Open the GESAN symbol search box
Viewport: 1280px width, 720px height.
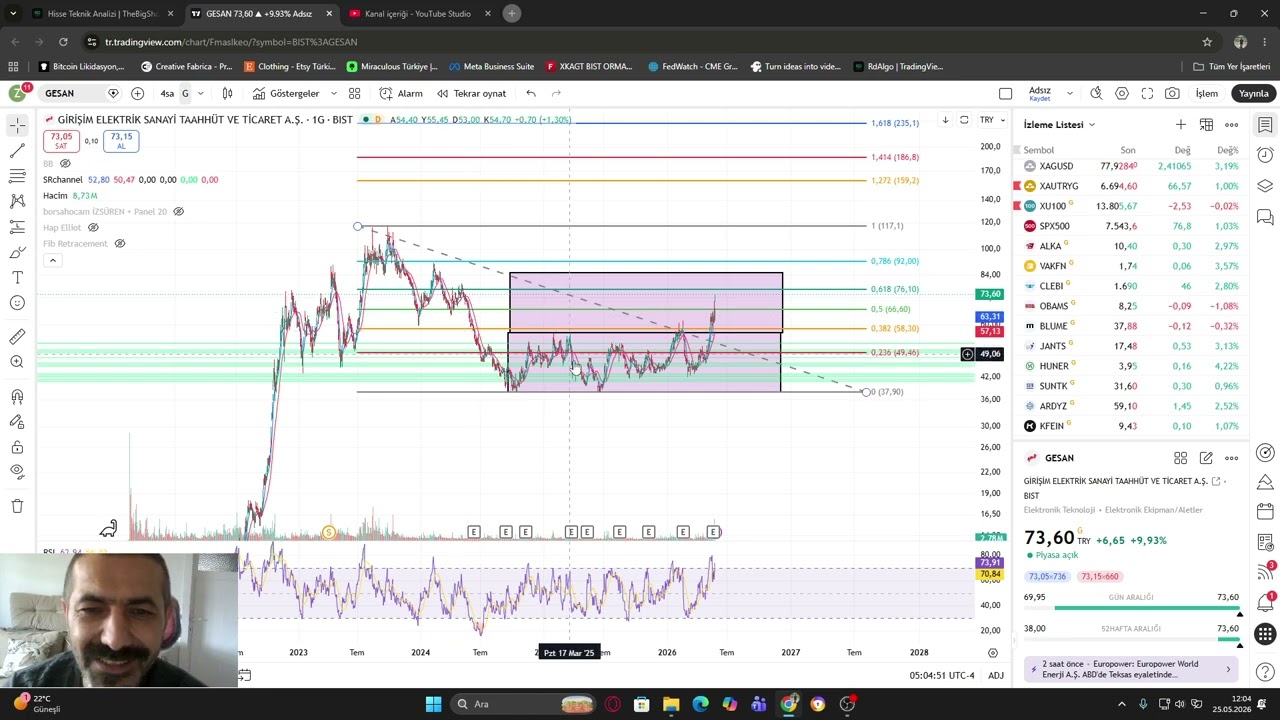(x=73, y=93)
